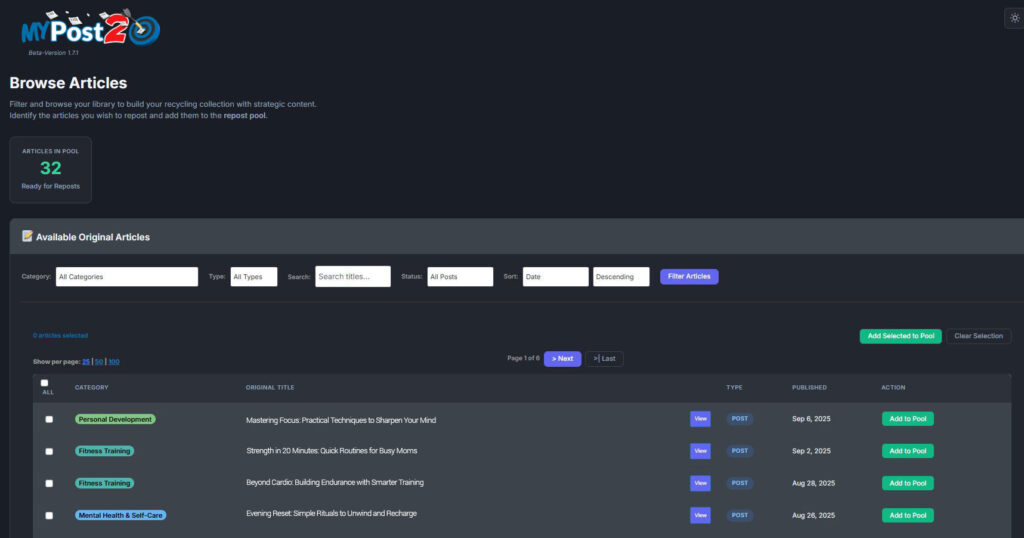Jump to the Last page
This screenshot has height=538, width=1024.
(604, 359)
